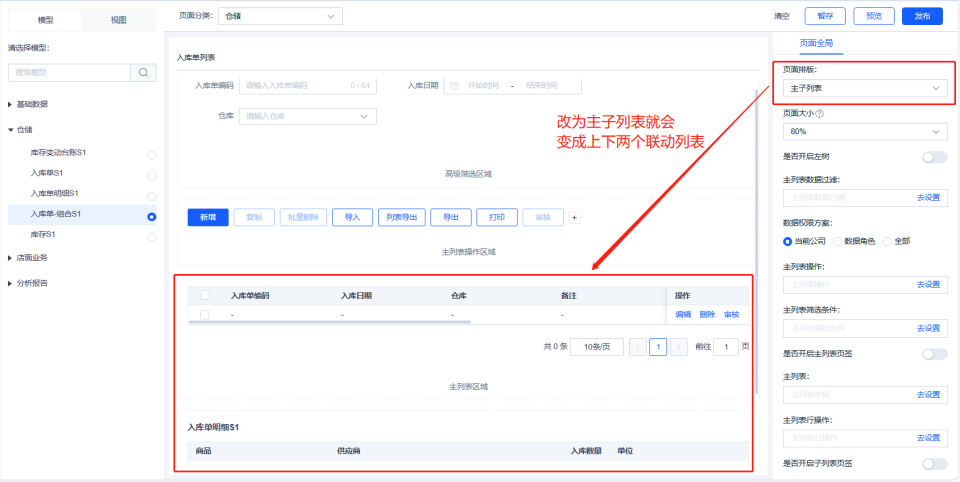960x482 pixels.
Task: Choose the 全部 permission option
Action: click(896, 241)
